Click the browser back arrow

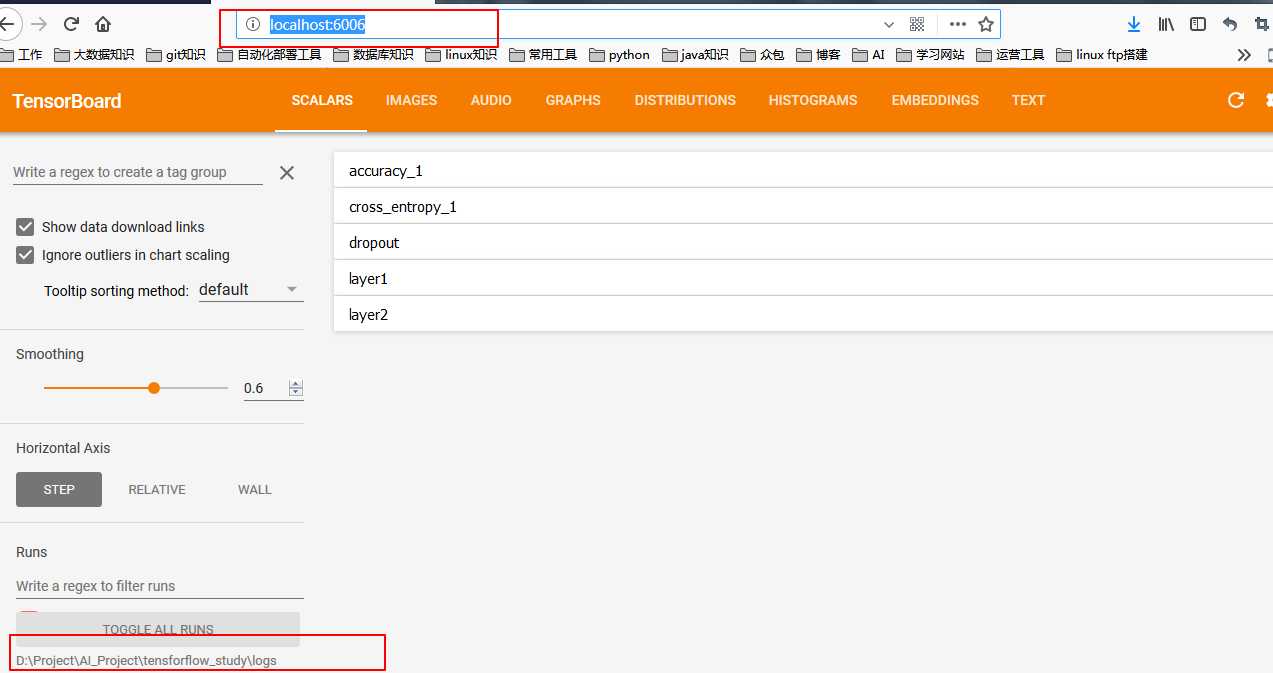click(x=6, y=23)
